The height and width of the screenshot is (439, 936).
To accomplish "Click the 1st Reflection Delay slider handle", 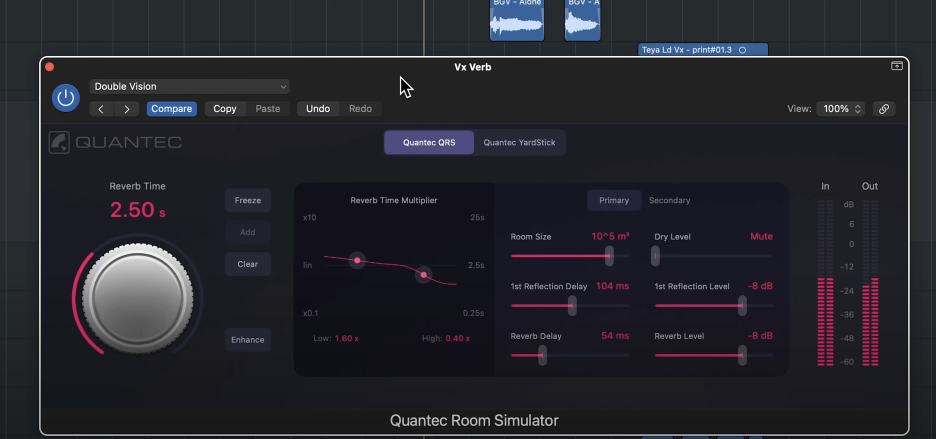I will 572,305.
